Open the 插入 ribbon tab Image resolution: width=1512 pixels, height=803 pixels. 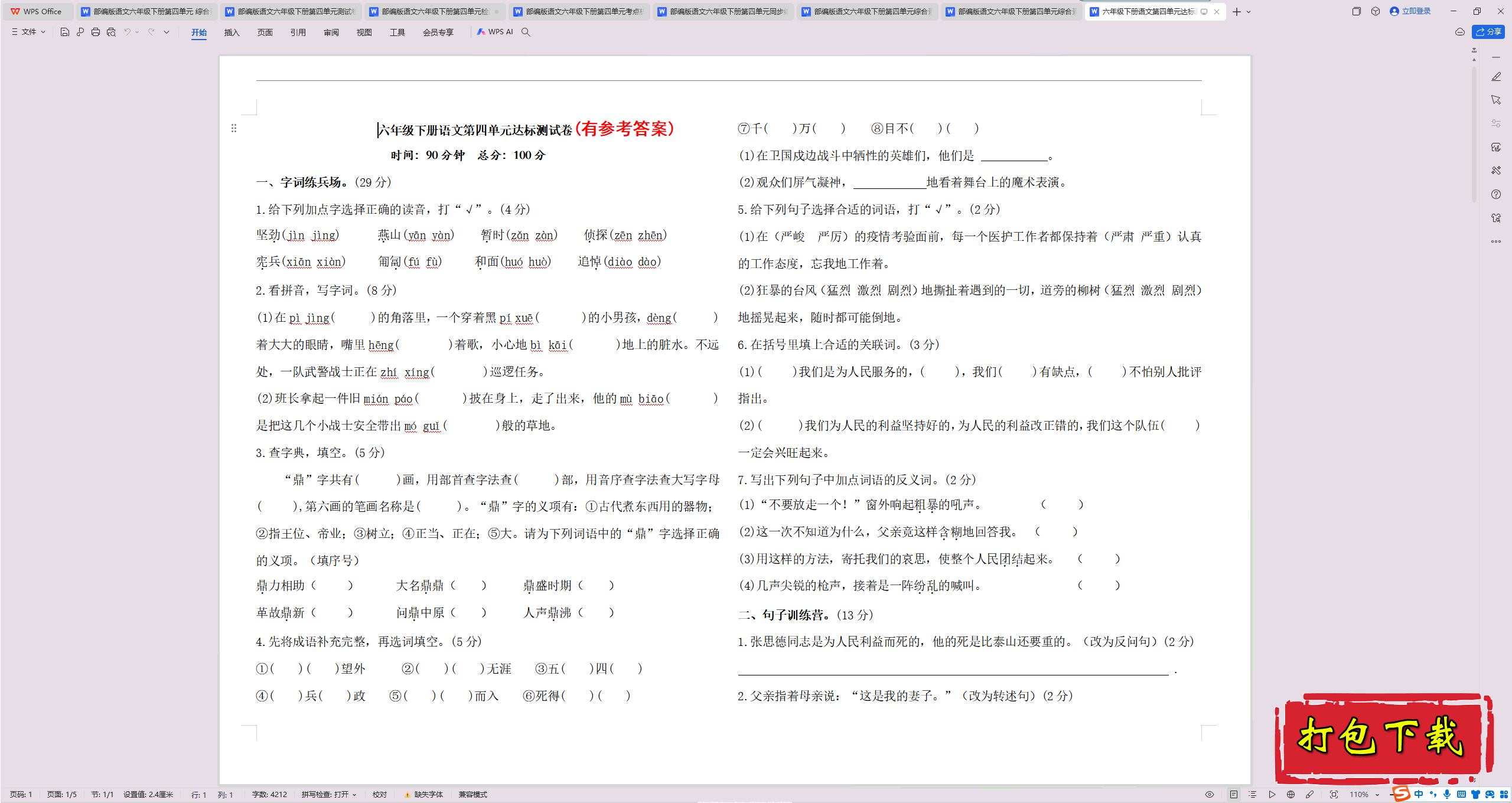click(232, 32)
